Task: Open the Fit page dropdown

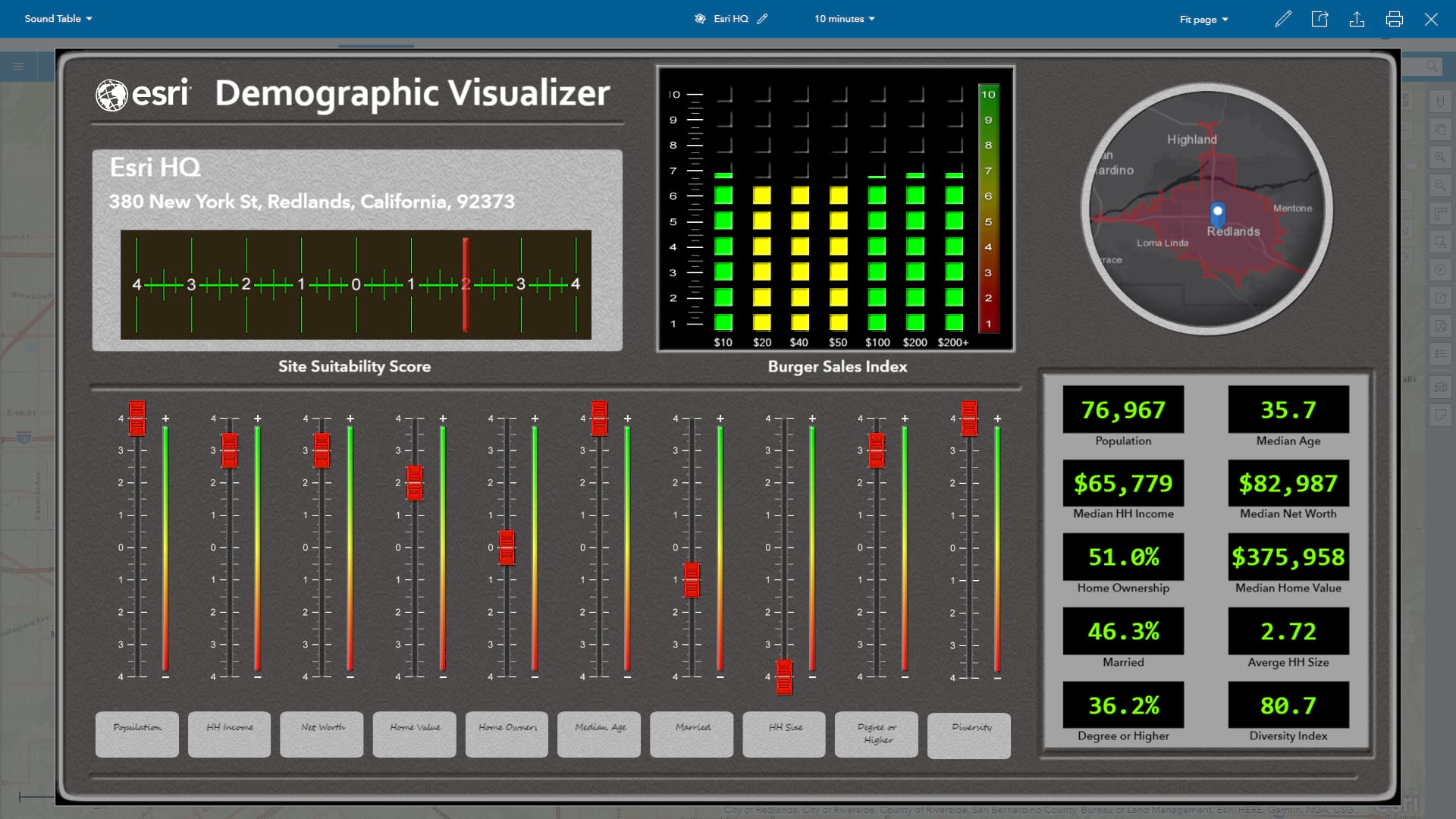Action: [1203, 19]
